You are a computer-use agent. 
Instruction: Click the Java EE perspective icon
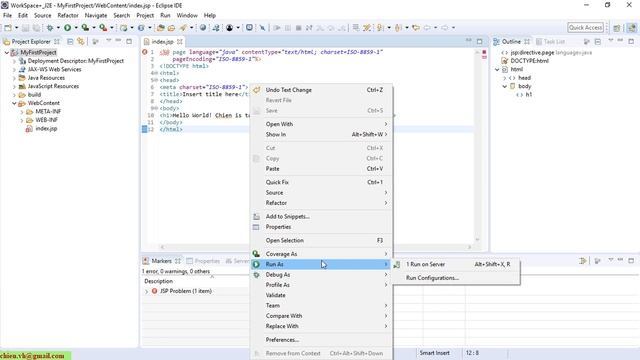[x=632, y=28]
